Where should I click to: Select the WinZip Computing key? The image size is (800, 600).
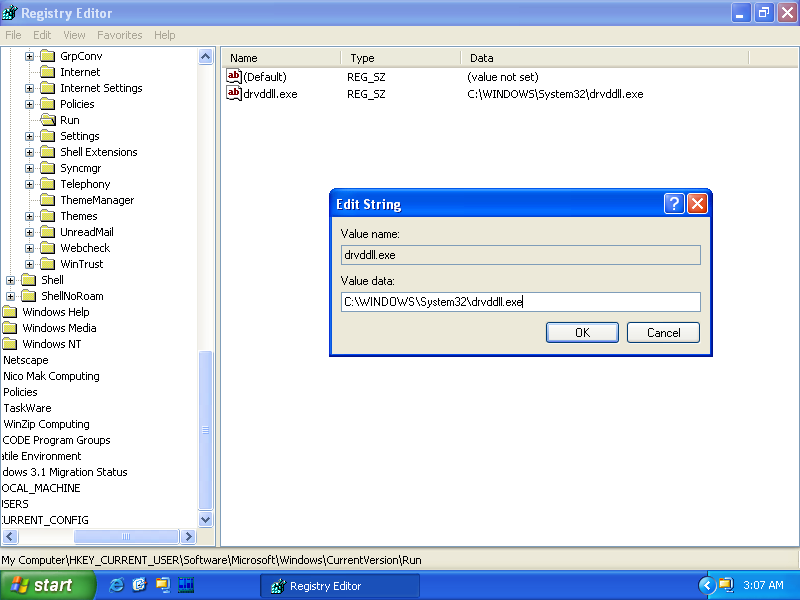pyautogui.click(x=46, y=424)
